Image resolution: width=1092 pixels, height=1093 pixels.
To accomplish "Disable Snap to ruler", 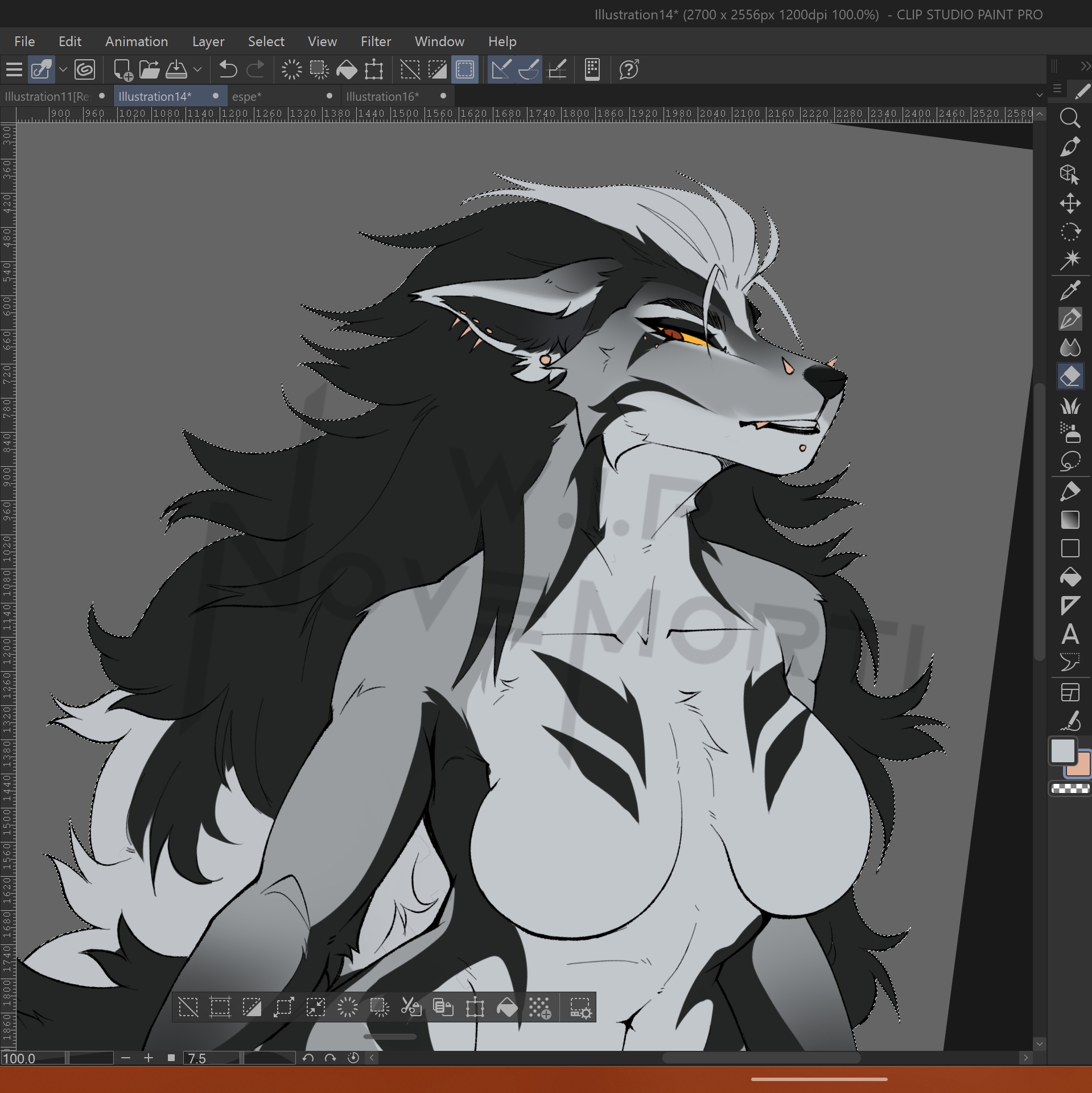I will [x=501, y=70].
